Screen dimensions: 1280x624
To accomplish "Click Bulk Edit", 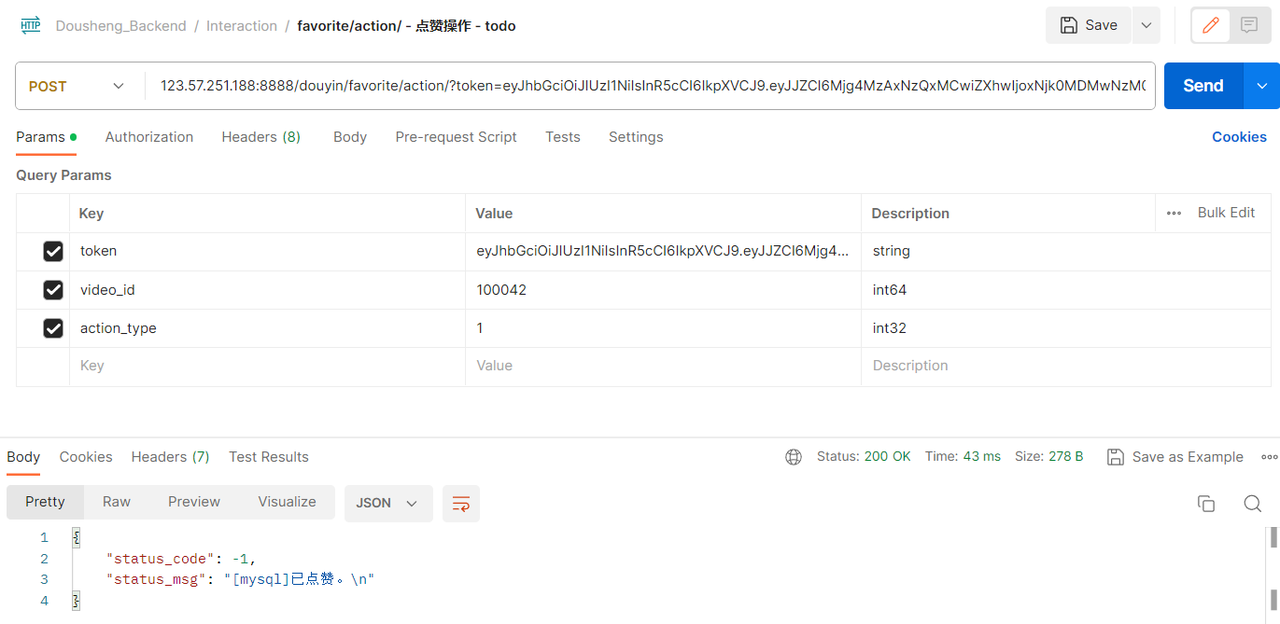I will [1226, 213].
